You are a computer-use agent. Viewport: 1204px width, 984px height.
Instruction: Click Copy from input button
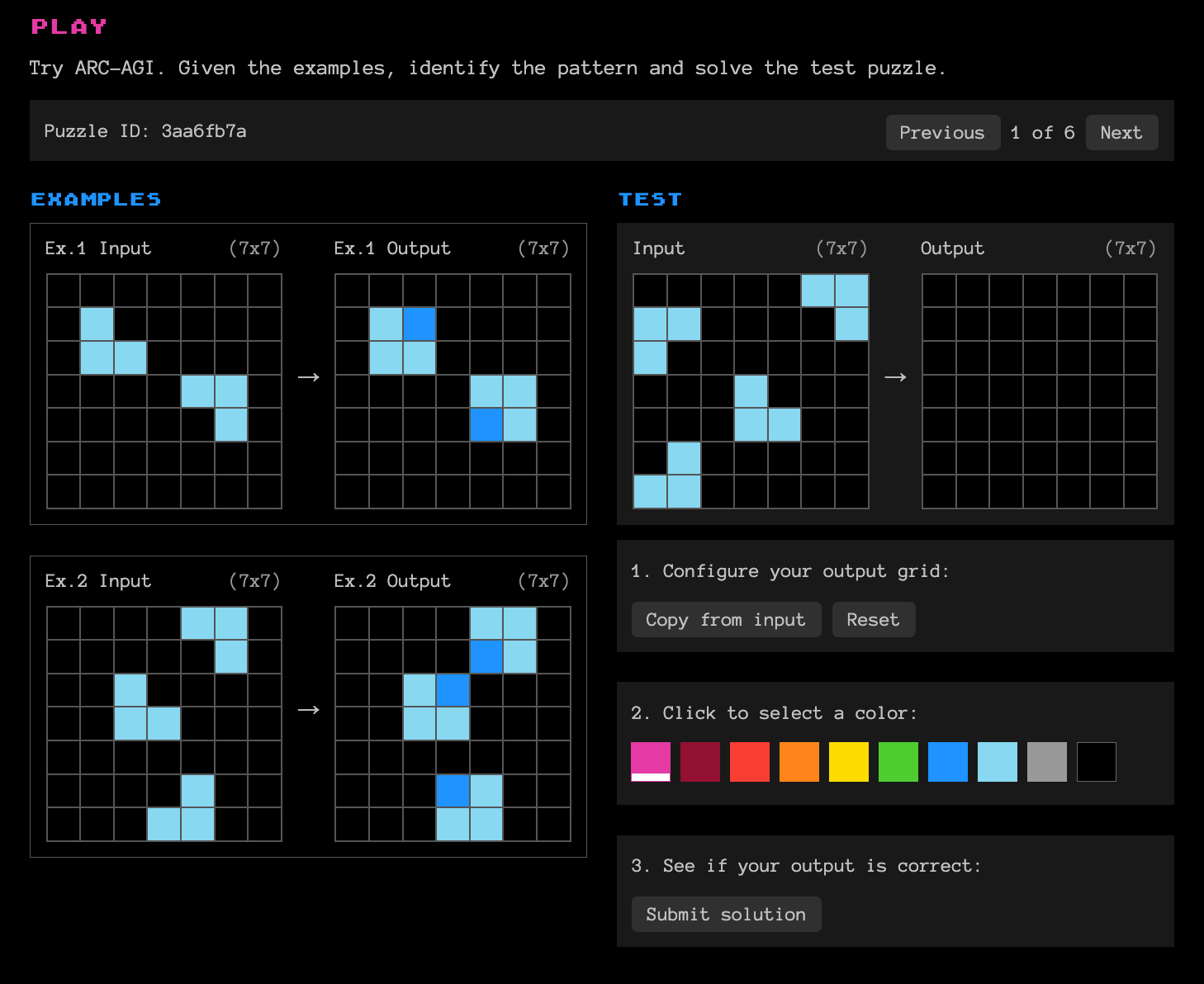click(x=726, y=619)
